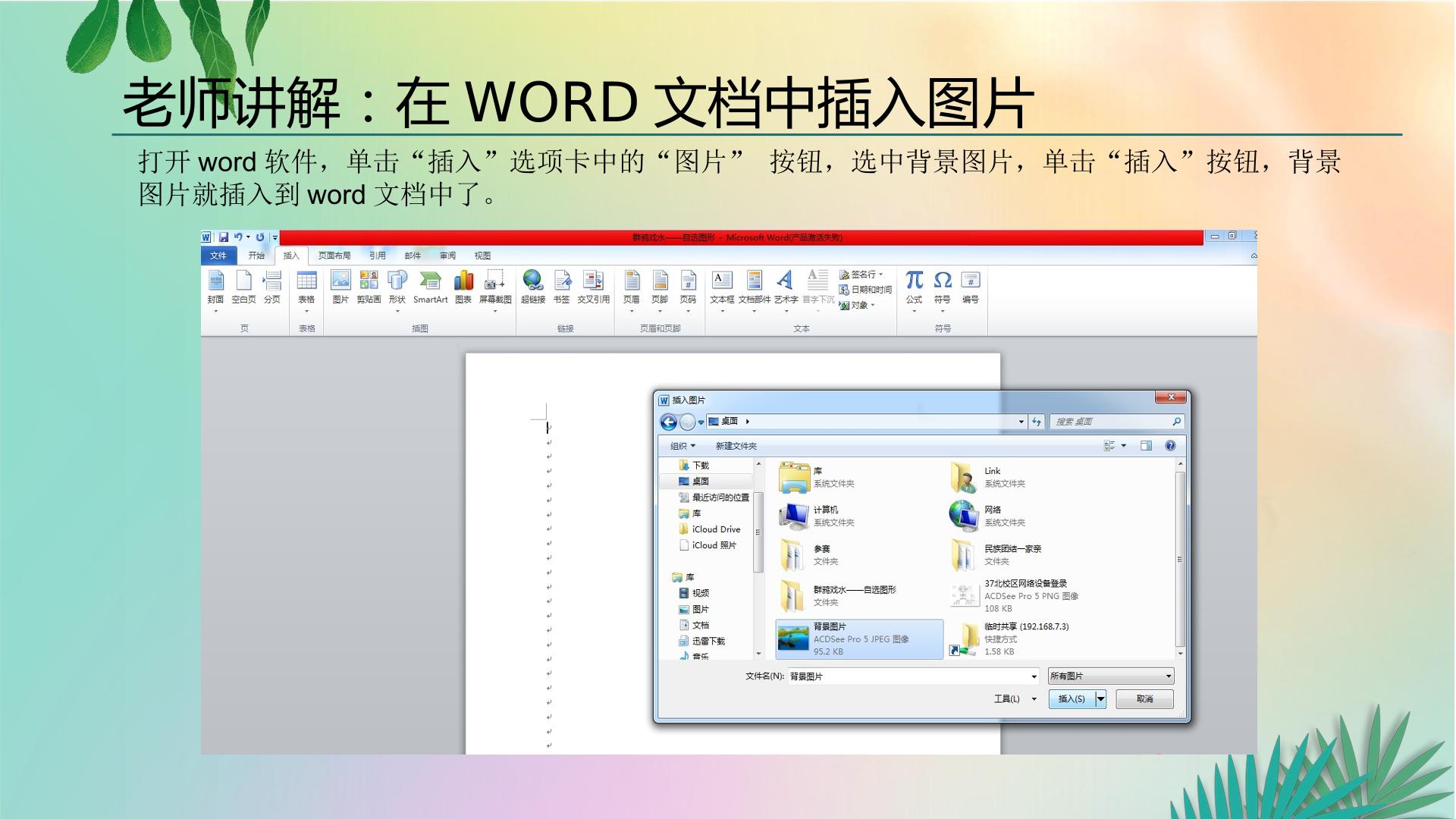Open the 插入(S) button dropdown arrow
Screen dimensions: 1456x819
point(1101,699)
